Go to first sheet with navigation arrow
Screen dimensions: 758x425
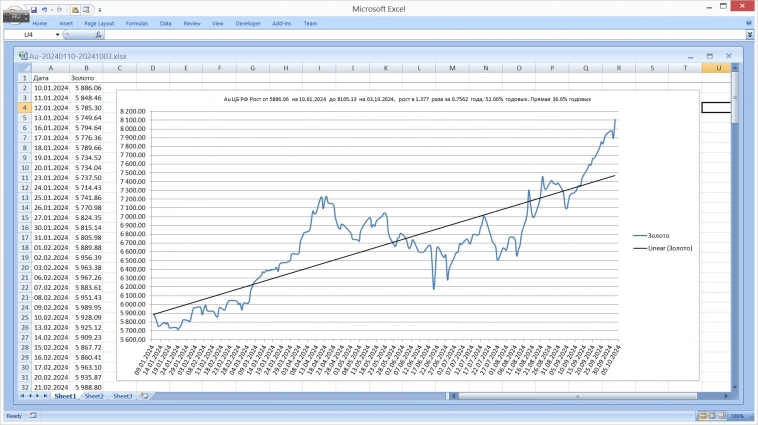click(x=22, y=396)
